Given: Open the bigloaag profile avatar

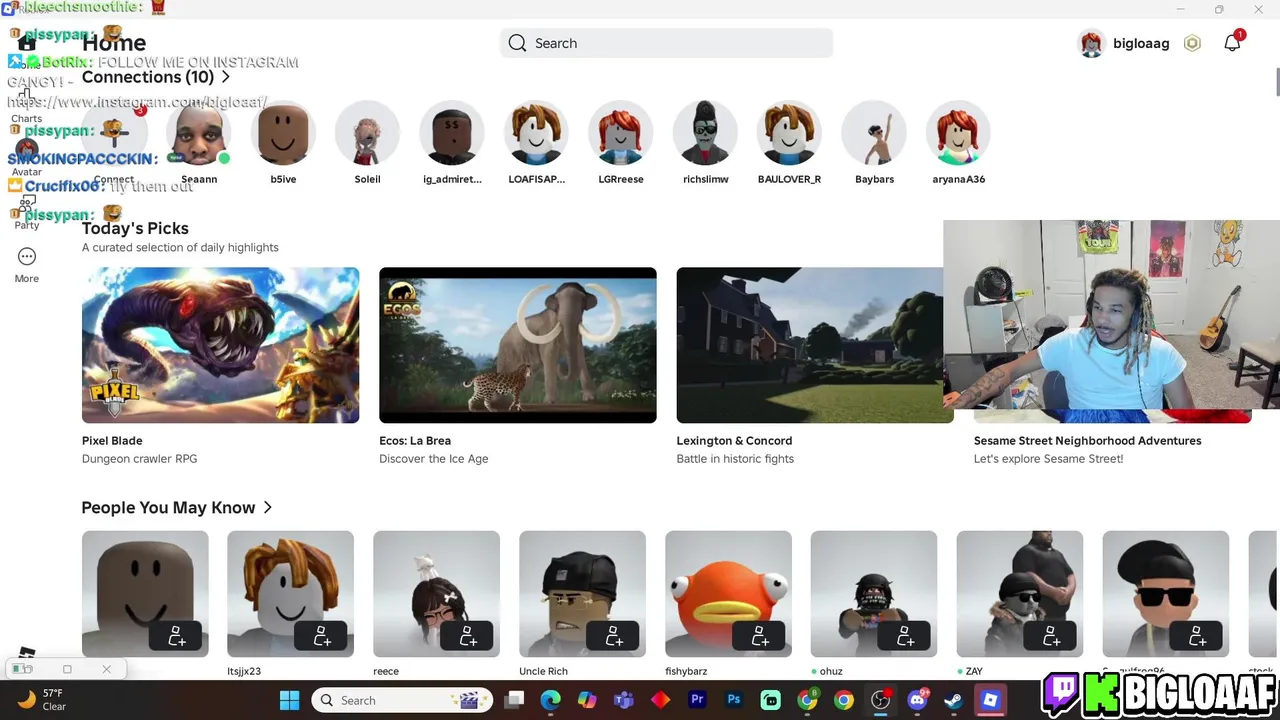Looking at the screenshot, I should (1091, 43).
